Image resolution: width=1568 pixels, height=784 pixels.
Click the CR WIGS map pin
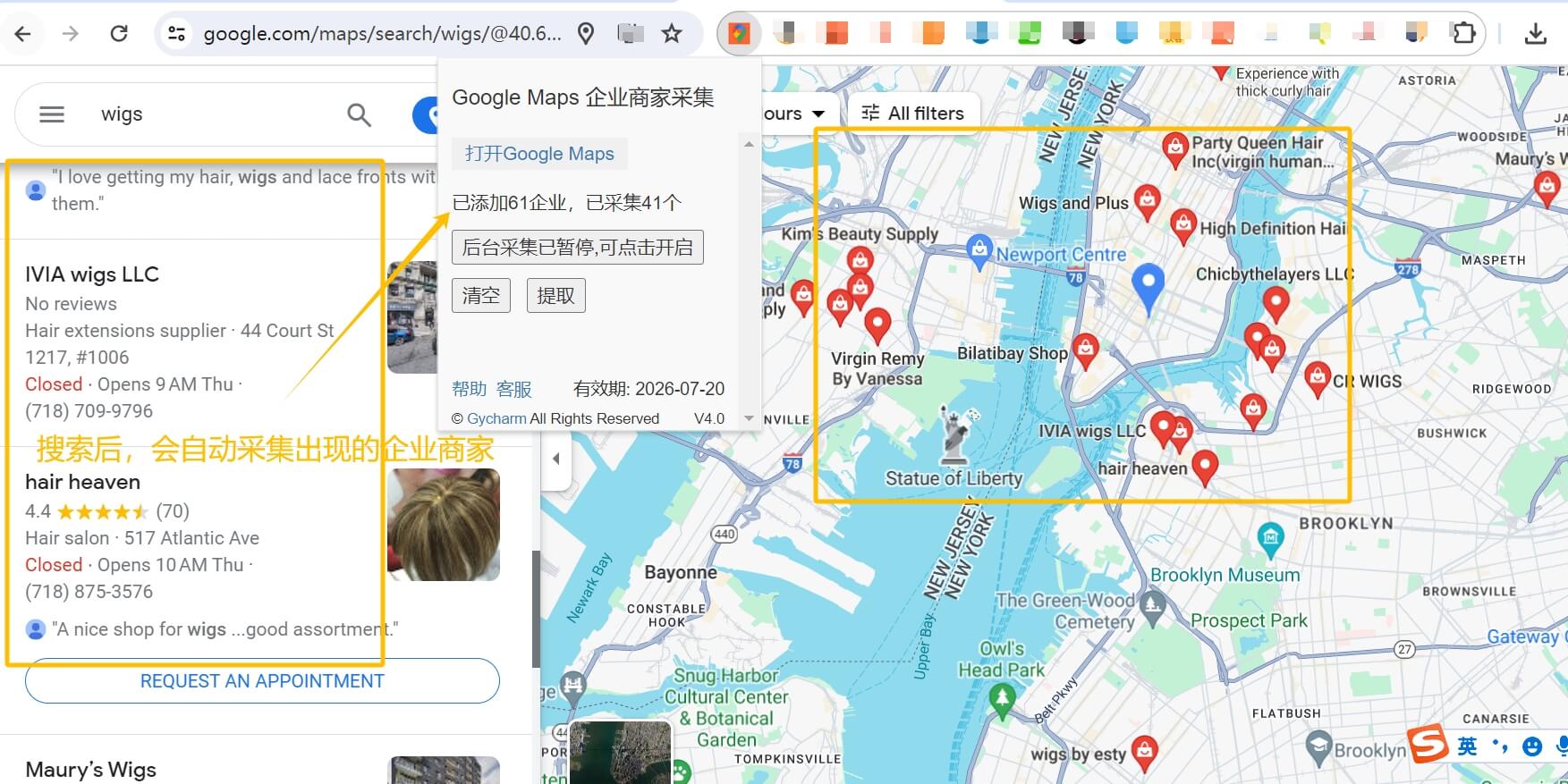click(1317, 378)
